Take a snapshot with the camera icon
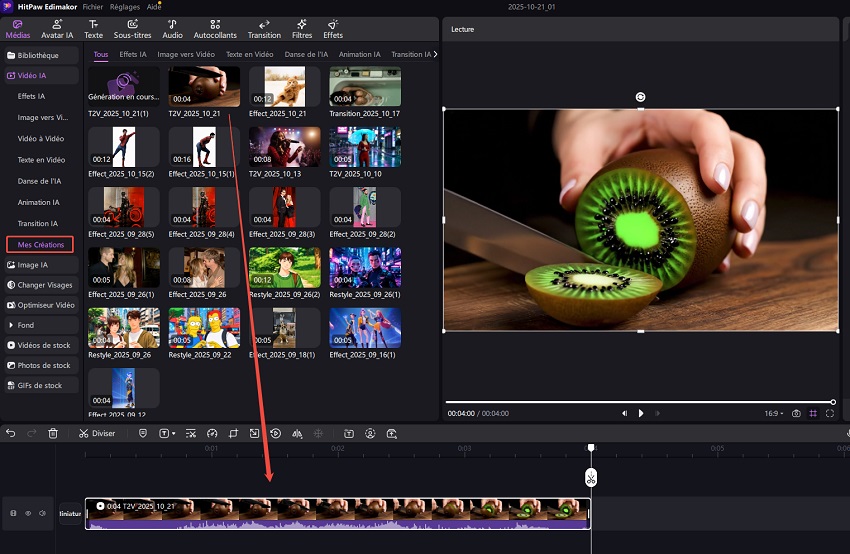 (796, 413)
